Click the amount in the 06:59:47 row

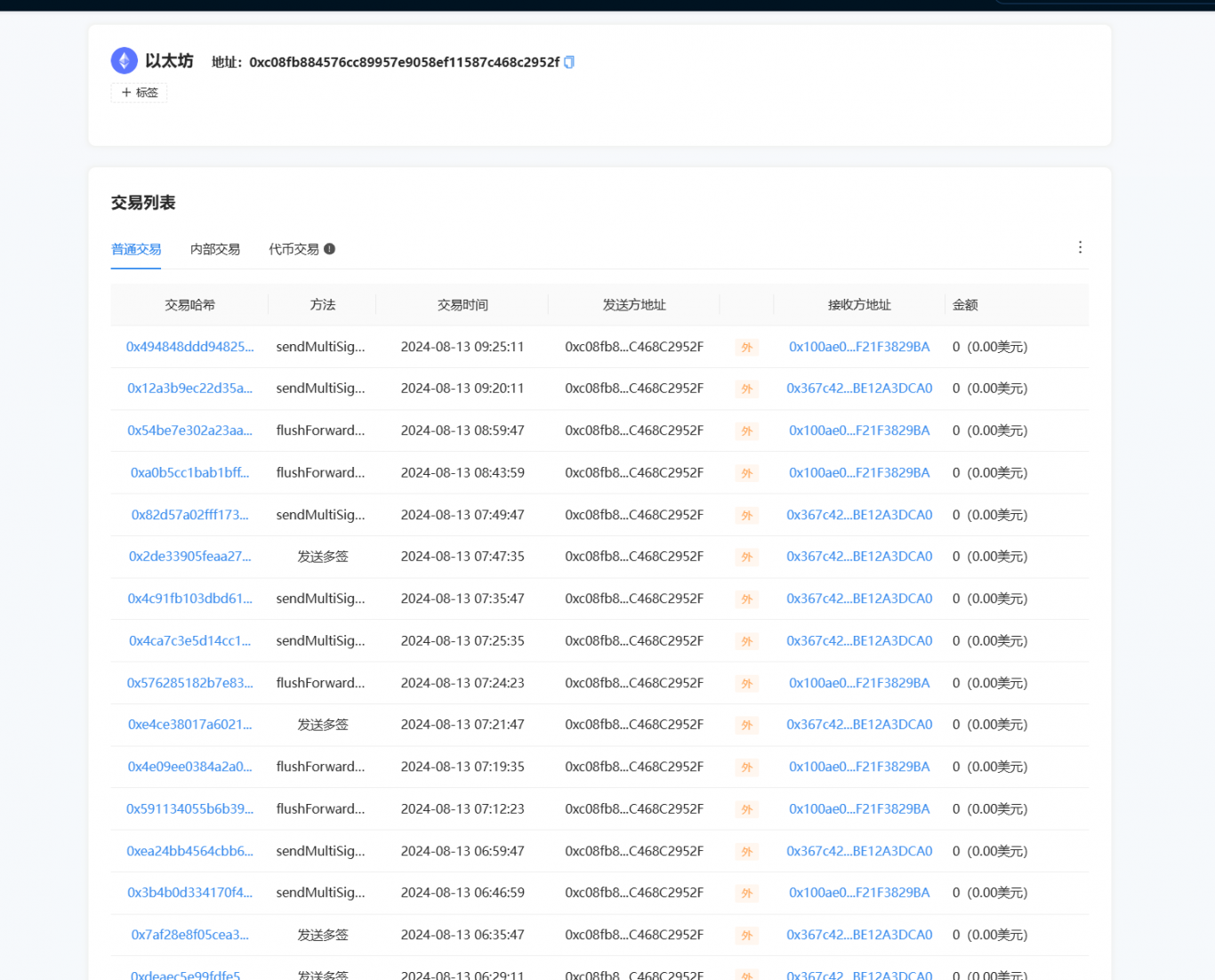[990, 851]
